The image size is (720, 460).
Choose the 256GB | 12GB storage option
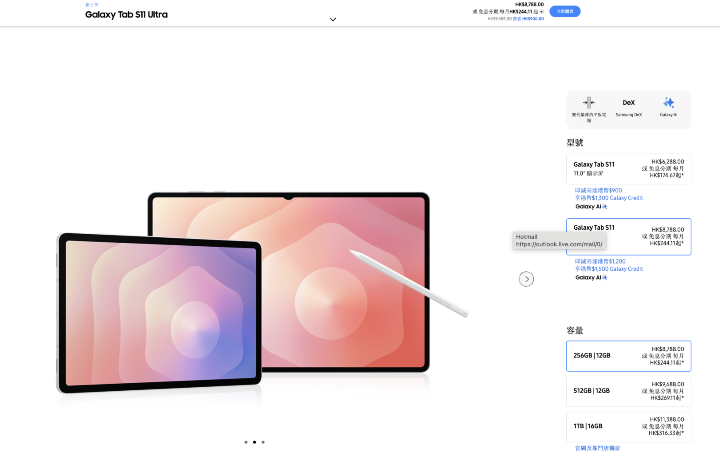628,356
